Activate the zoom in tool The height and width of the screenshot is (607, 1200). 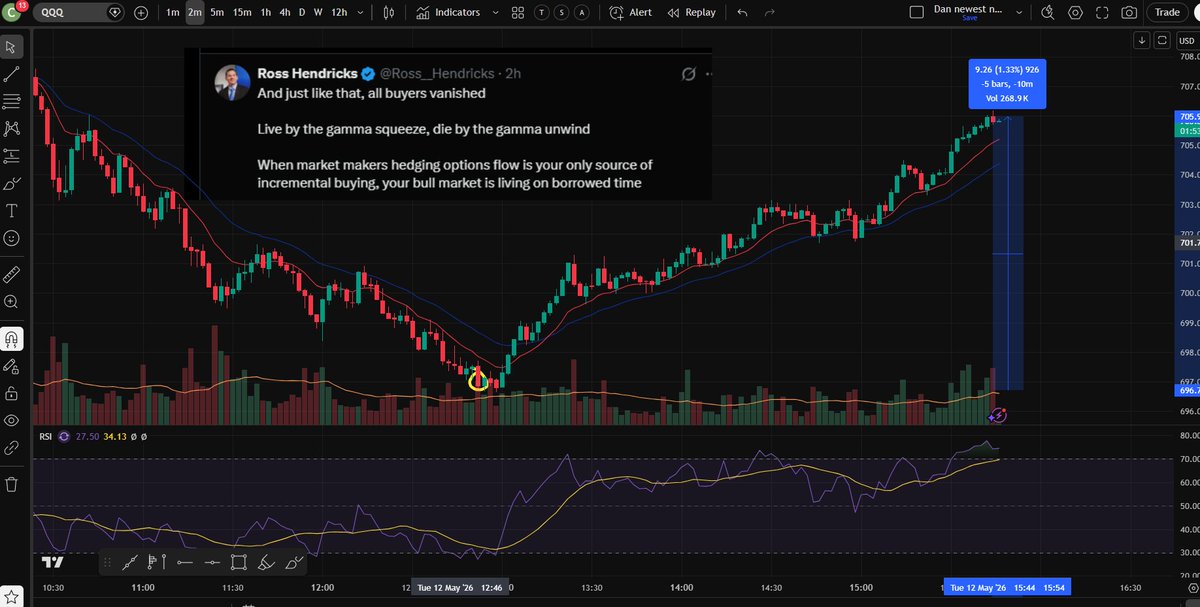pyautogui.click(x=11, y=301)
